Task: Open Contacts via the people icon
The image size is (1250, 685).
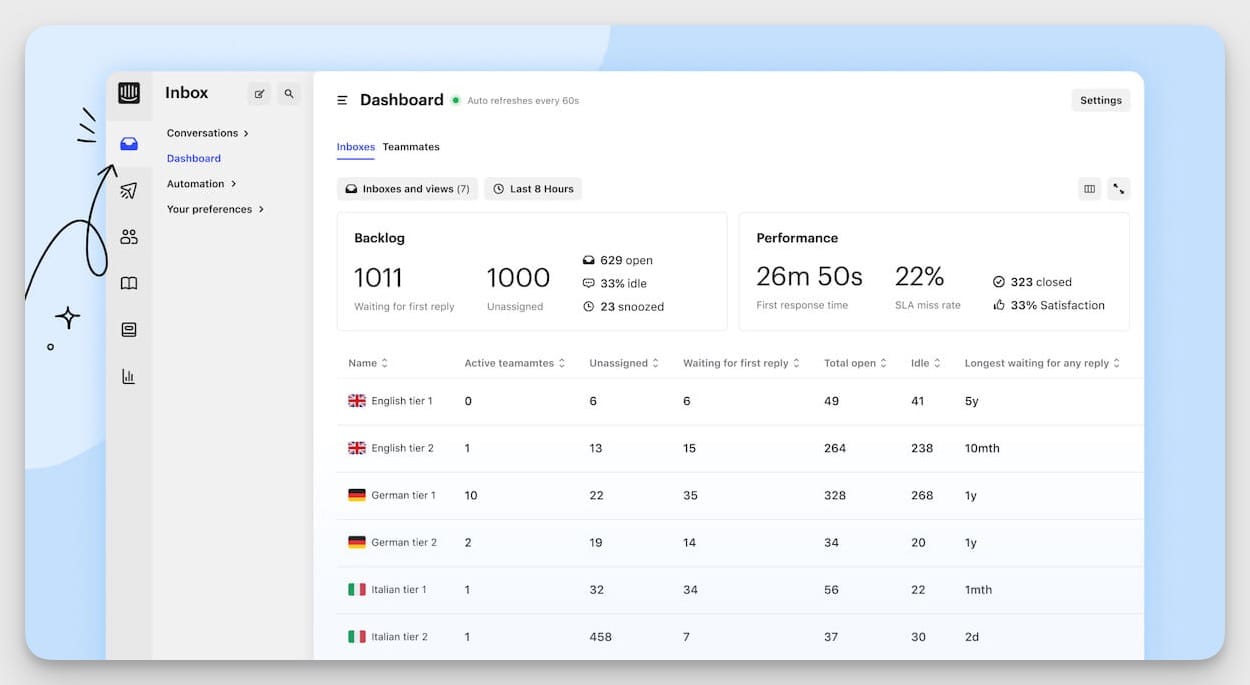Action: point(129,236)
